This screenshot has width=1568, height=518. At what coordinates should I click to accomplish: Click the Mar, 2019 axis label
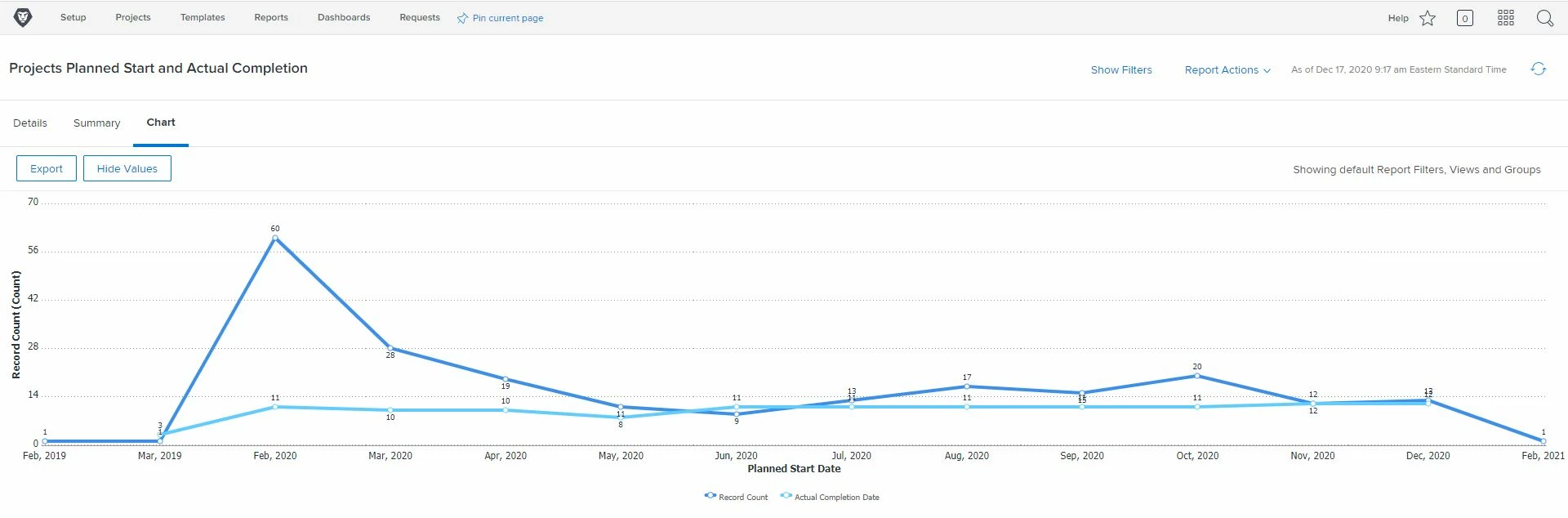160,456
